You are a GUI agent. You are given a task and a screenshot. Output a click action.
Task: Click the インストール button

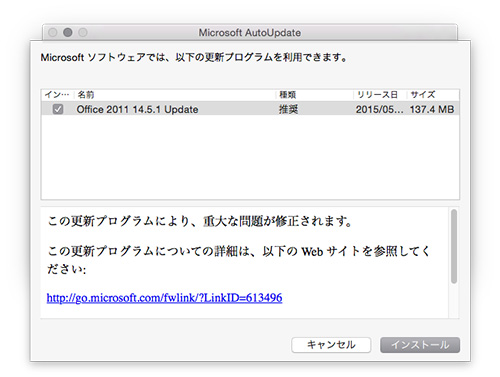point(420,345)
